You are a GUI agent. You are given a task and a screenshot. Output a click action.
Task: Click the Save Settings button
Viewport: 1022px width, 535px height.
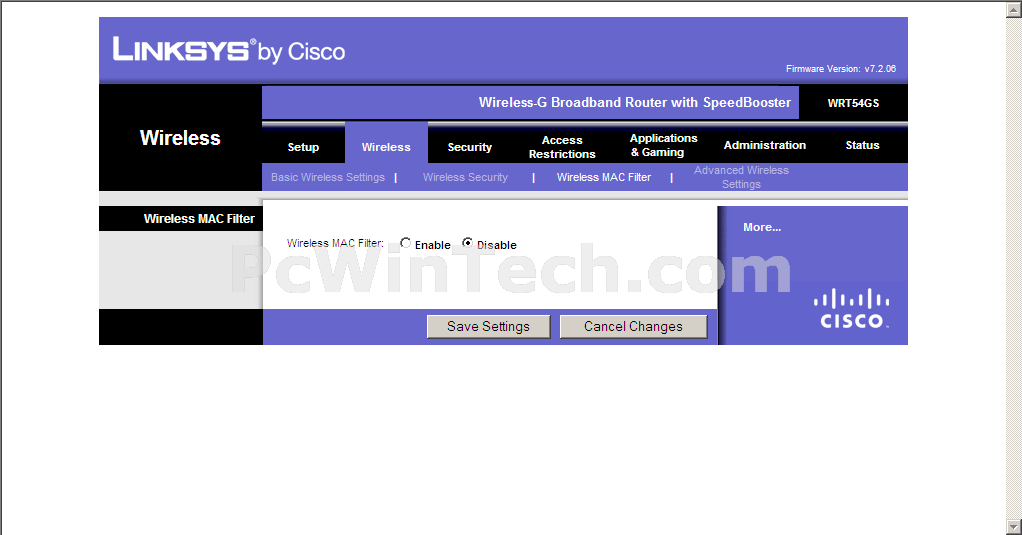click(488, 326)
